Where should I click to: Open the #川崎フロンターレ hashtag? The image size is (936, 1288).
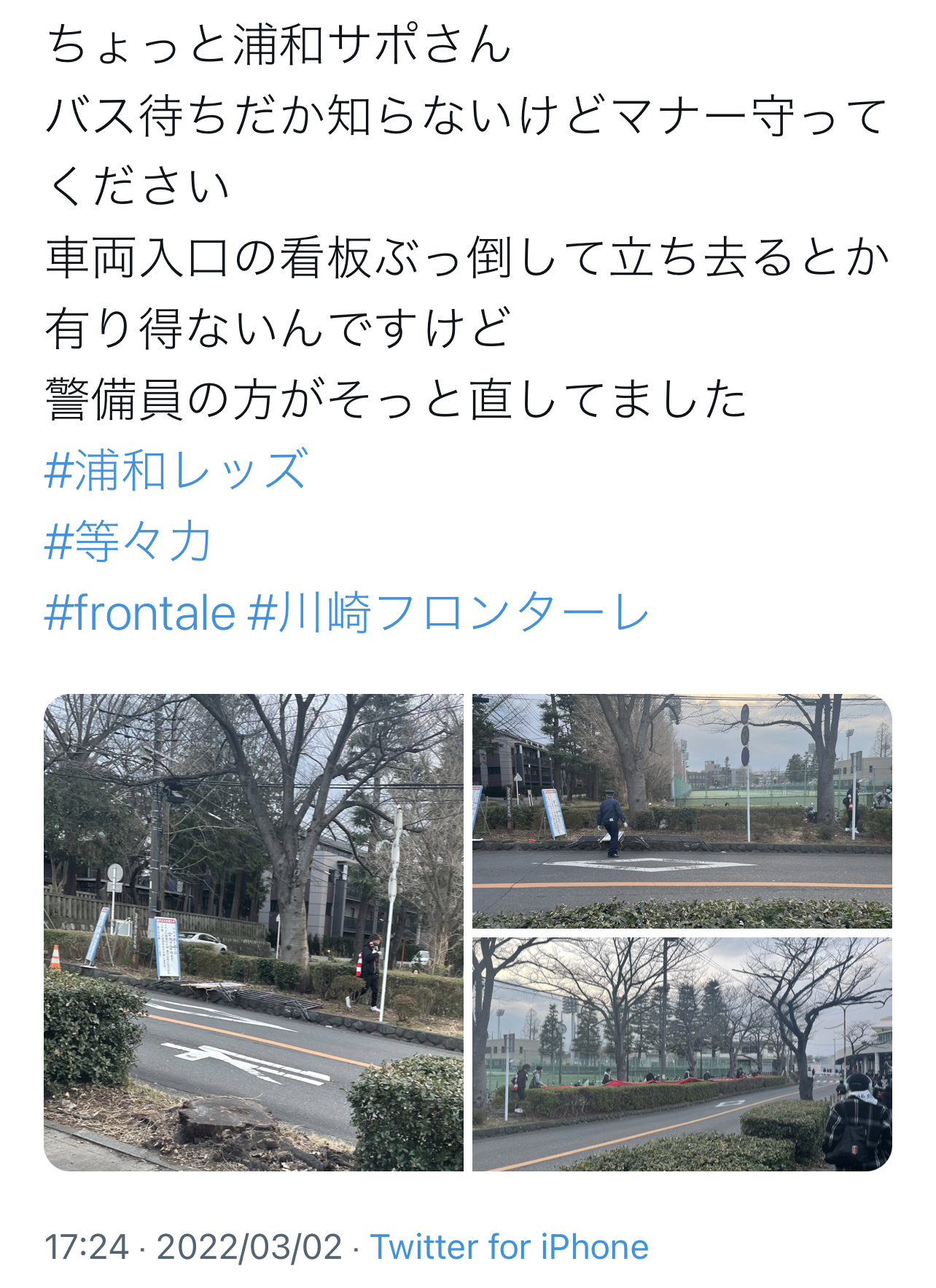pyautogui.click(x=448, y=613)
